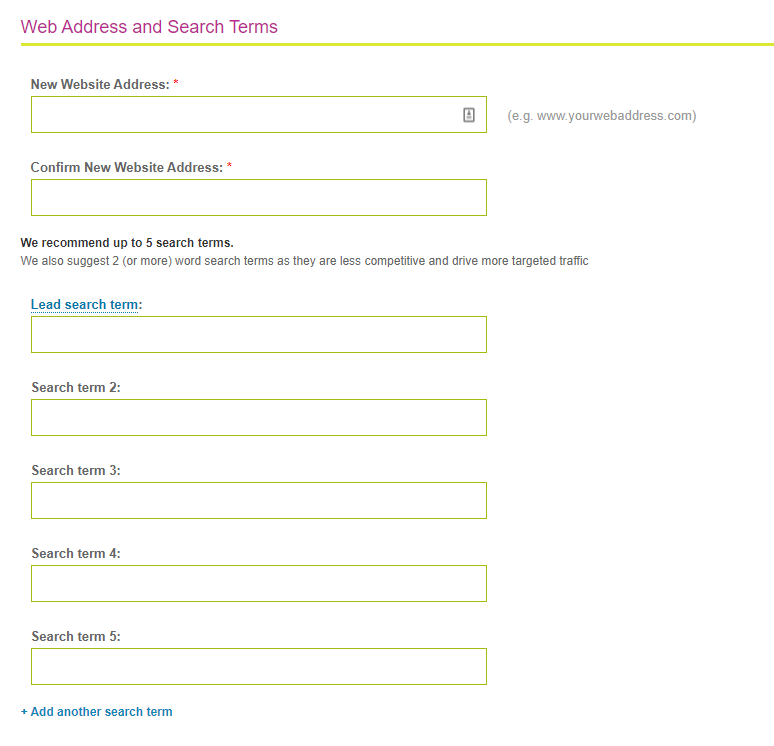Click the Web Address and Search Terms heading
The height and width of the screenshot is (746, 774).
tap(149, 27)
